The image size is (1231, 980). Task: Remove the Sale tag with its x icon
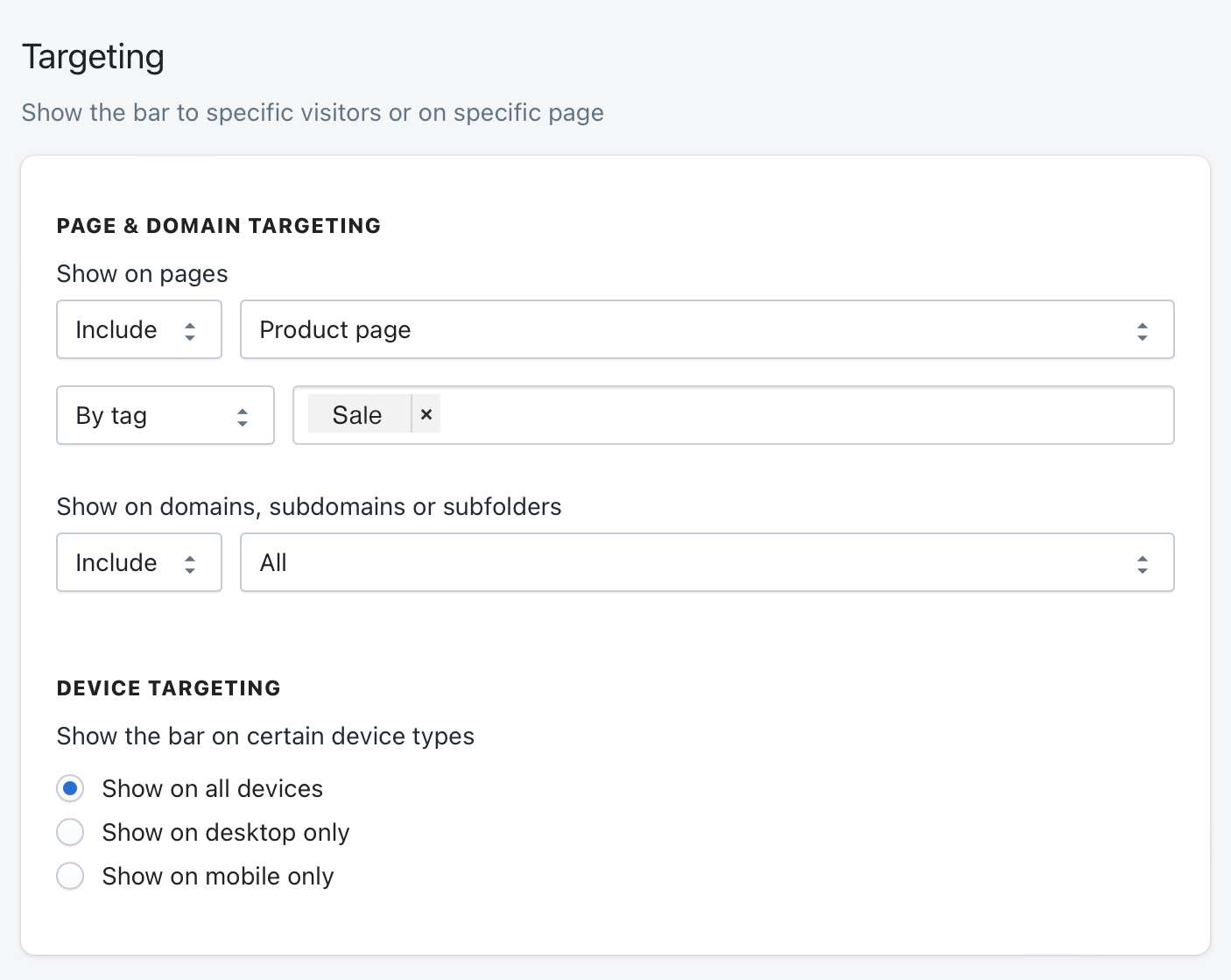coord(426,414)
